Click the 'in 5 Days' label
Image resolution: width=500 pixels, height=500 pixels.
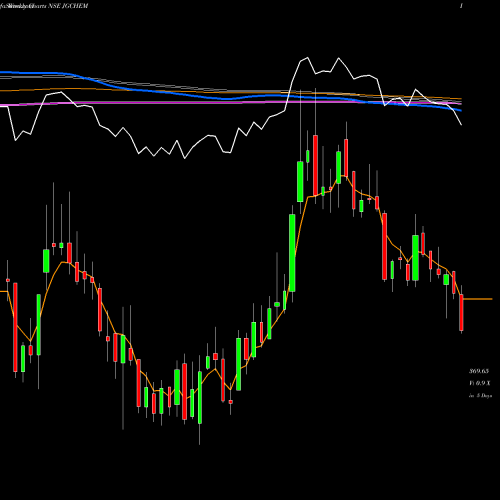tap(480, 396)
